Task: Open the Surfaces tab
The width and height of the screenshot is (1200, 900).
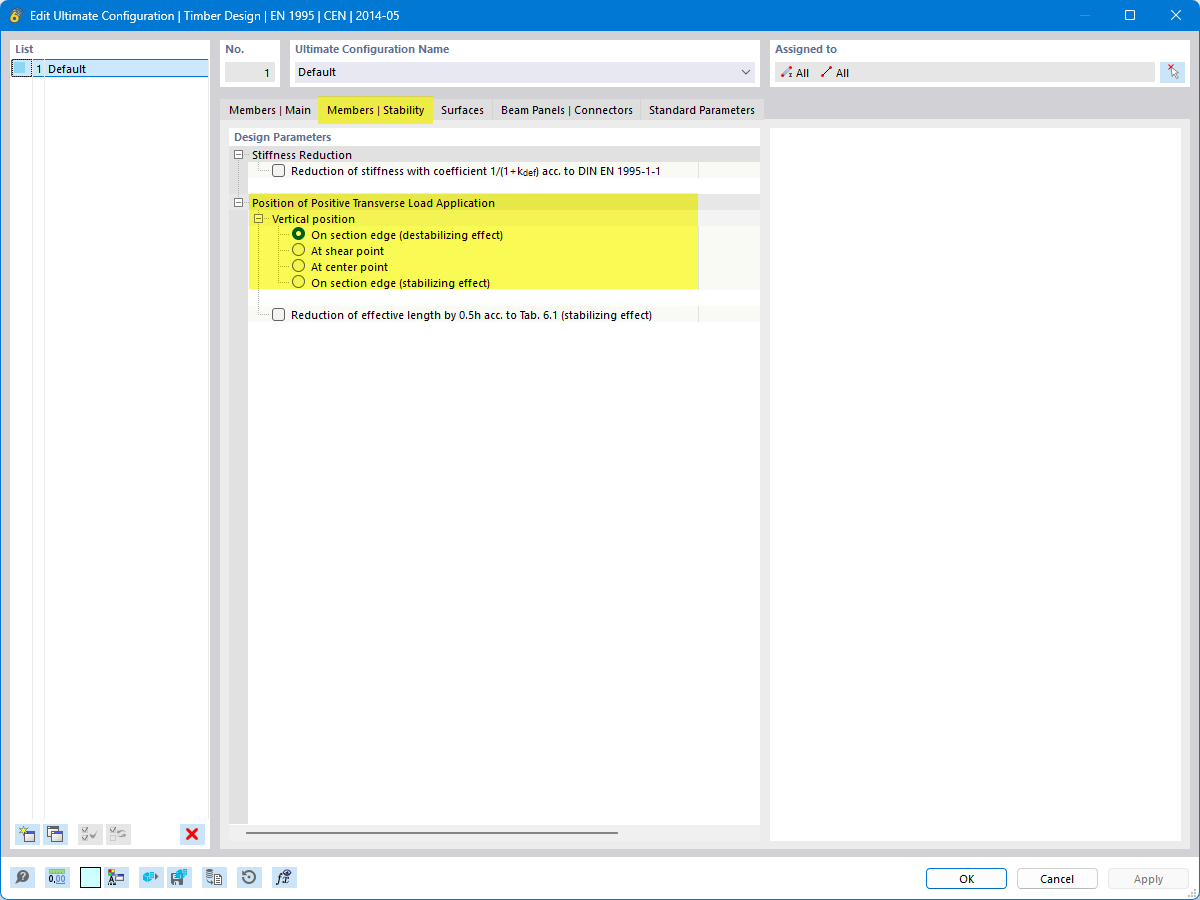Action: pos(462,110)
